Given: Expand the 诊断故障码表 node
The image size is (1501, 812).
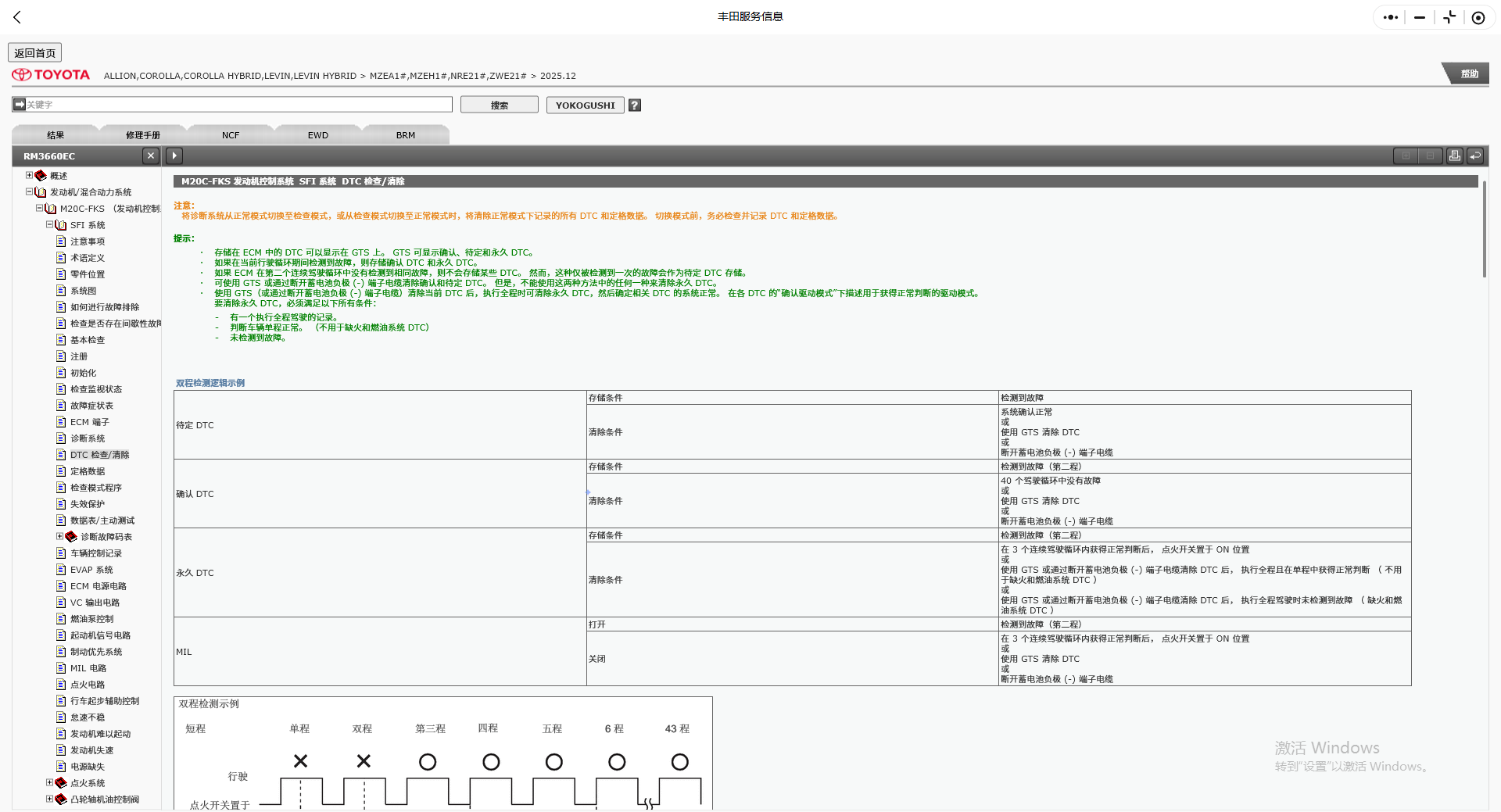Looking at the screenshot, I should click(x=59, y=536).
